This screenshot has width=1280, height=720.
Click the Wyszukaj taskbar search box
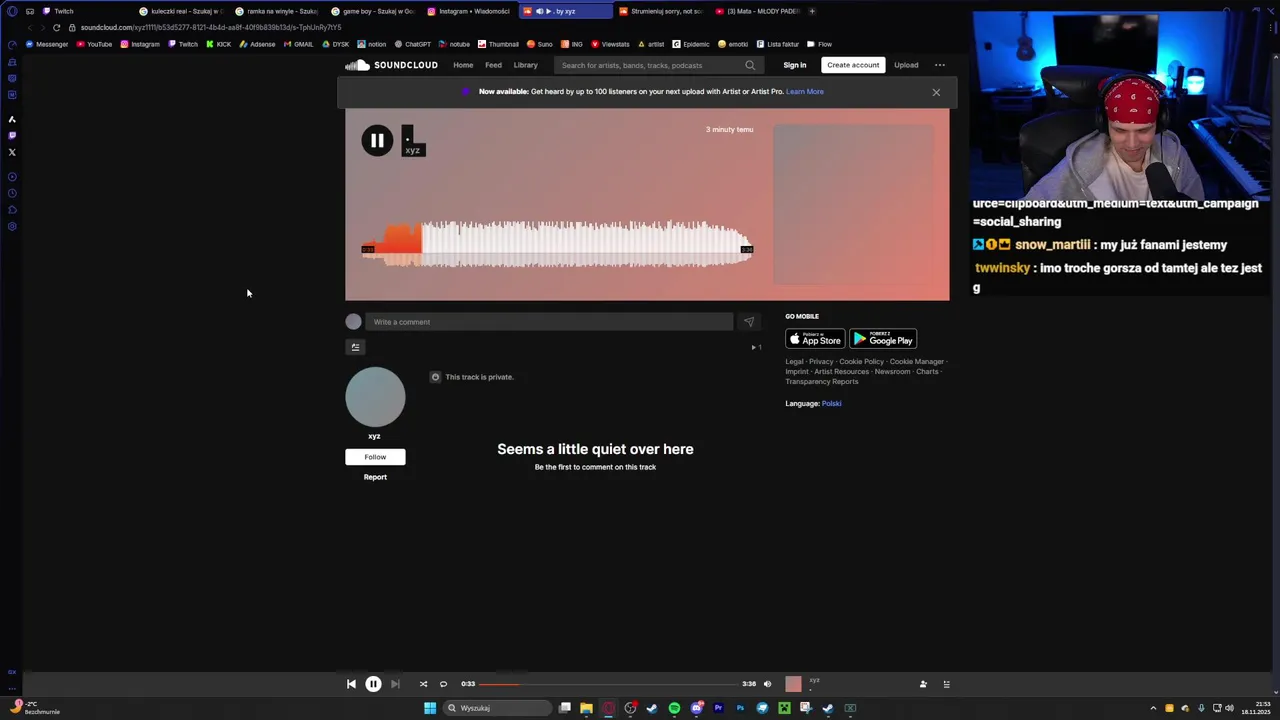(497, 708)
